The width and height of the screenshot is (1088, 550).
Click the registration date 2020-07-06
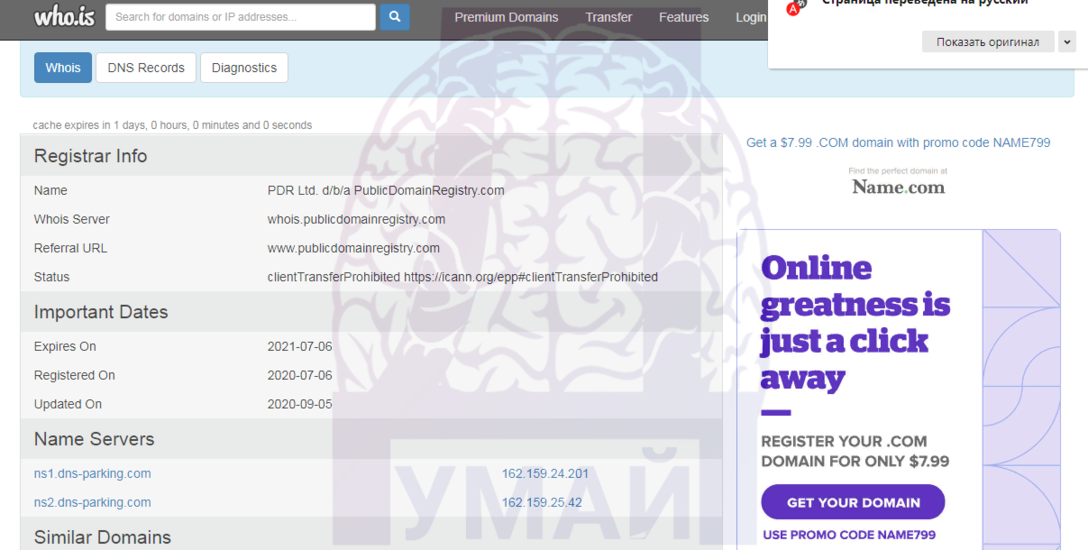pyautogui.click(x=300, y=375)
